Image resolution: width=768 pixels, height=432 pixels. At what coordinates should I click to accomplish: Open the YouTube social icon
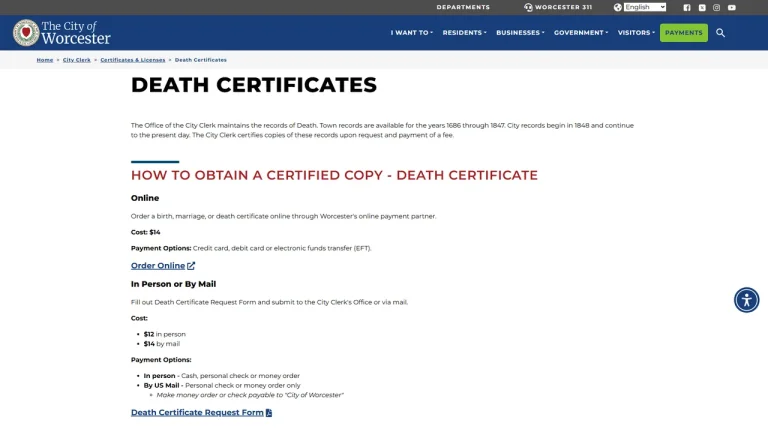click(x=732, y=7)
